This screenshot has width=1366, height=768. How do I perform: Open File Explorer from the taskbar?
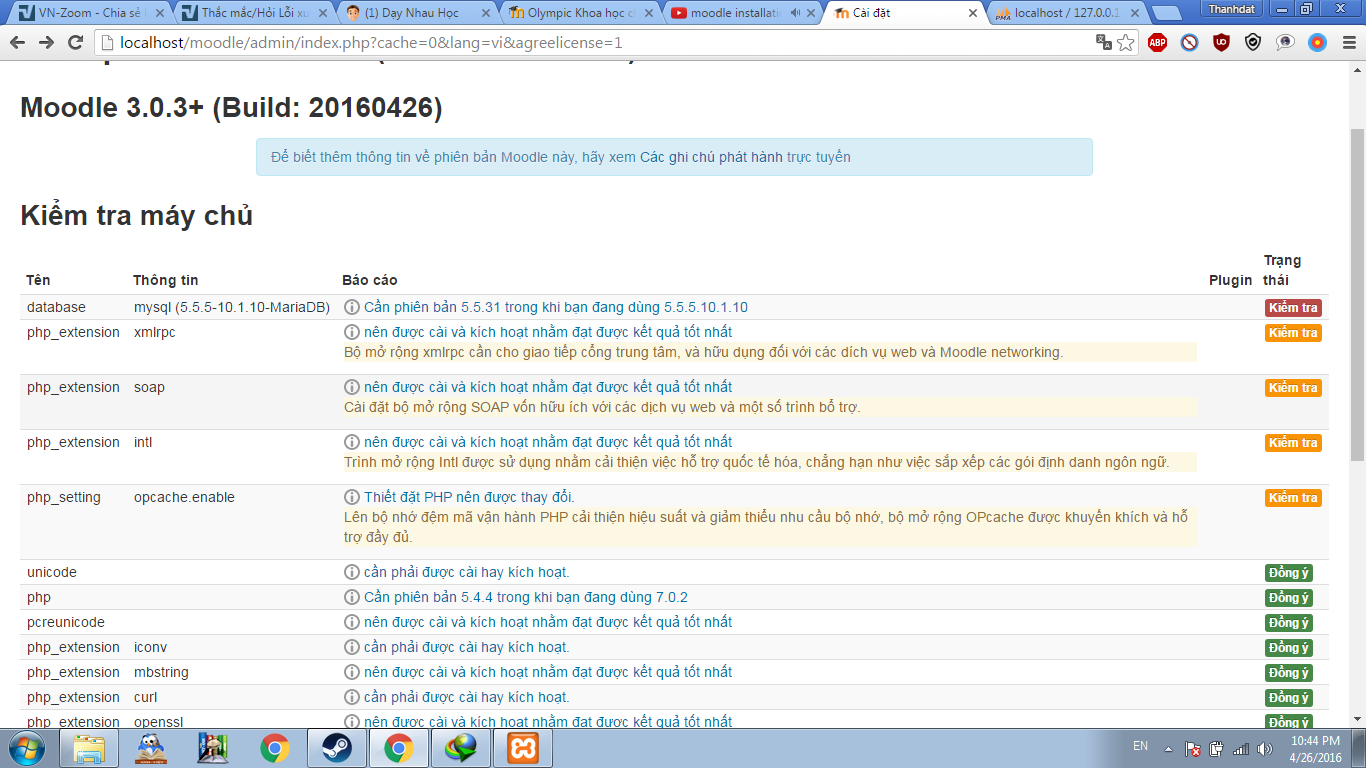pos(88,747)
